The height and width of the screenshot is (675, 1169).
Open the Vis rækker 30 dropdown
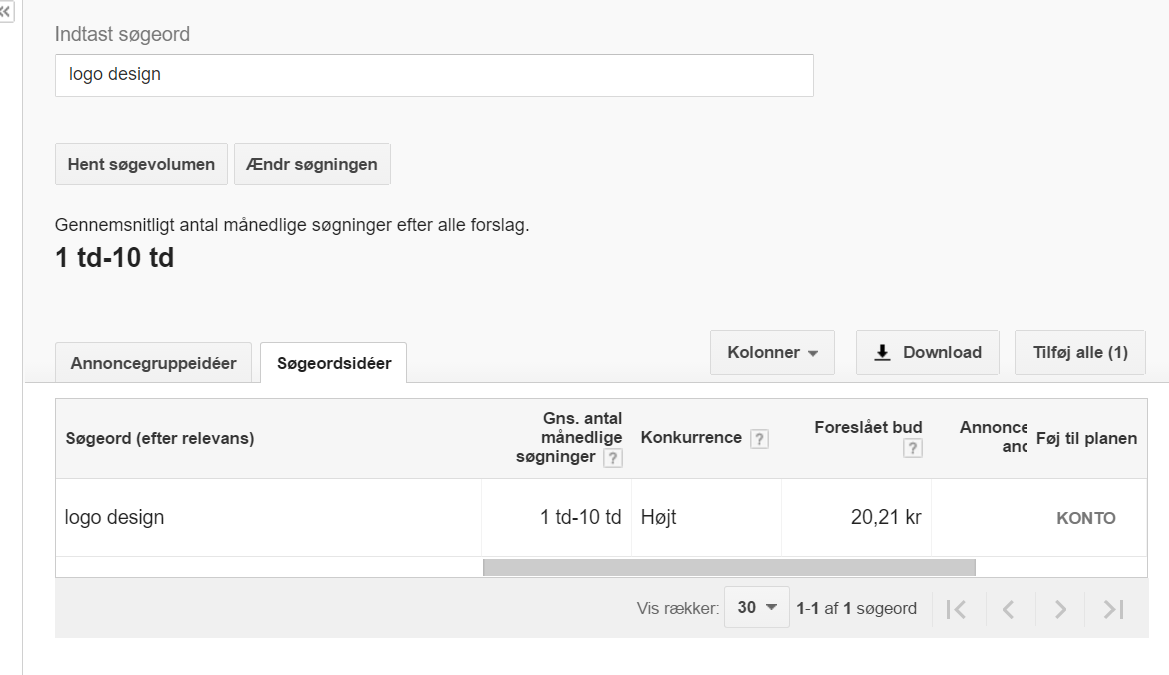tap(756, 607)
